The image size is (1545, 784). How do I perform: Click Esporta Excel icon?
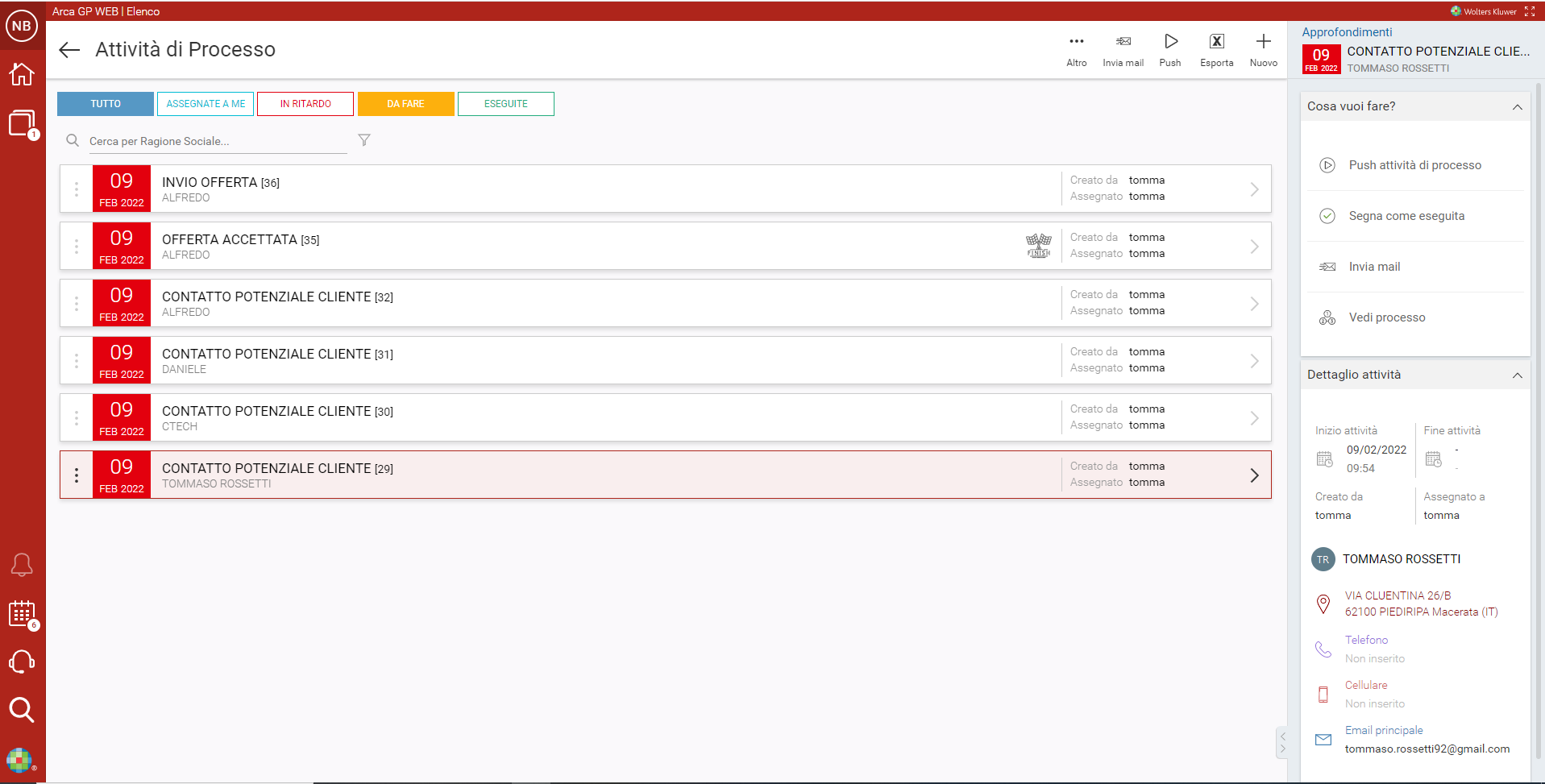[x=1217, y=50]
